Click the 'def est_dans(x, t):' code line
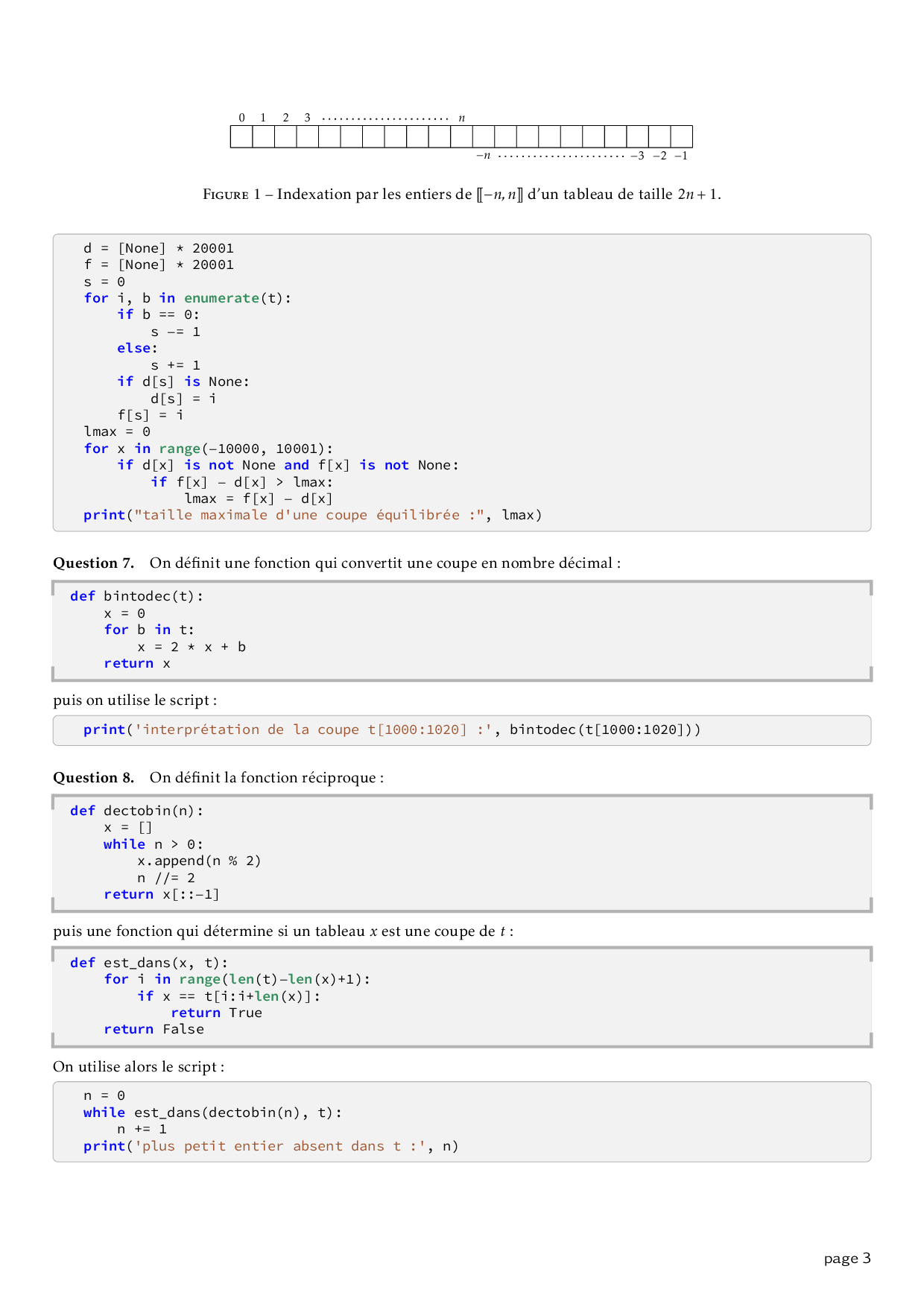 point(149,963)
